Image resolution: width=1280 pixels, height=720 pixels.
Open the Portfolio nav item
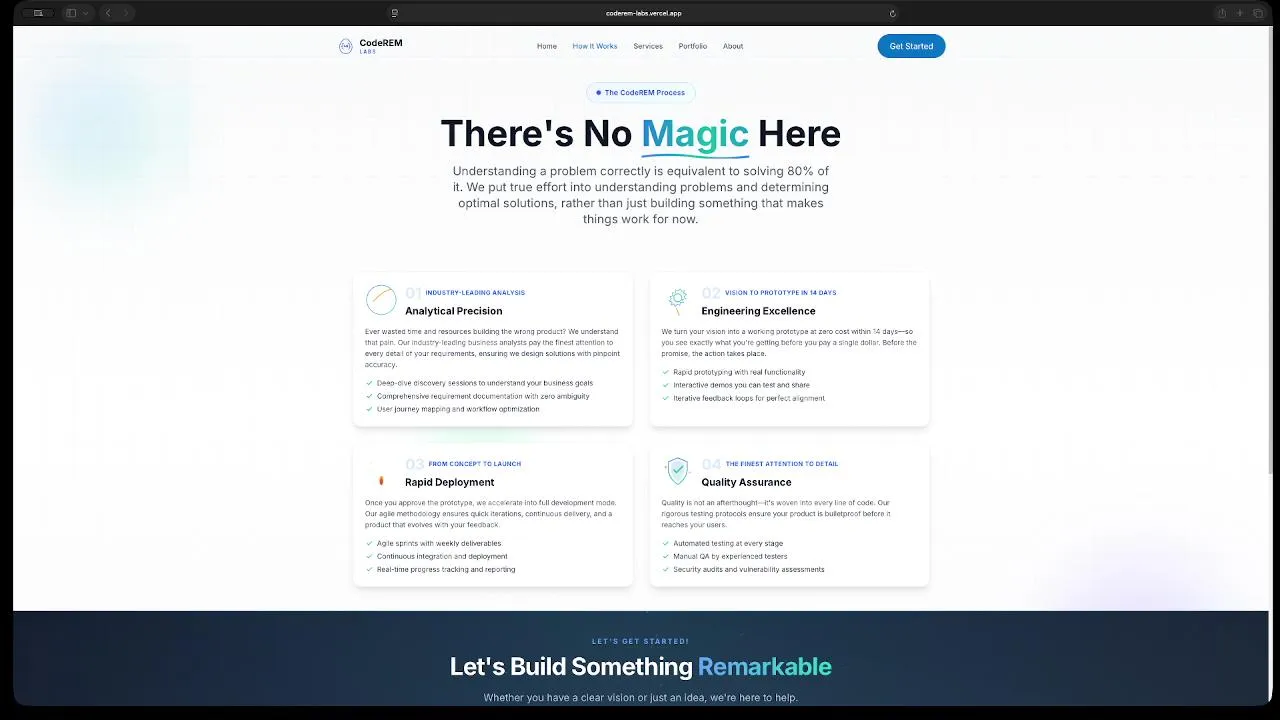(692, 46)
